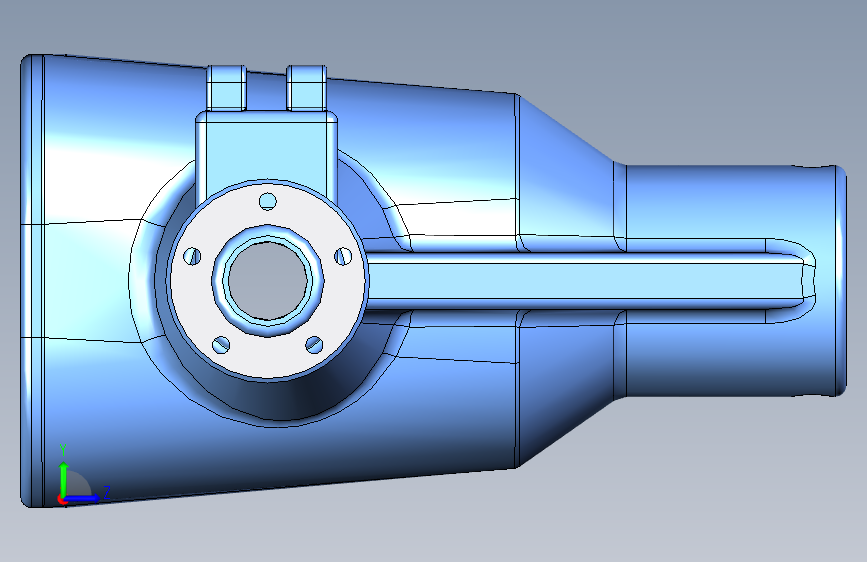
Task: Pick the right bolt hole on the flange
Action: click(343, 256)
